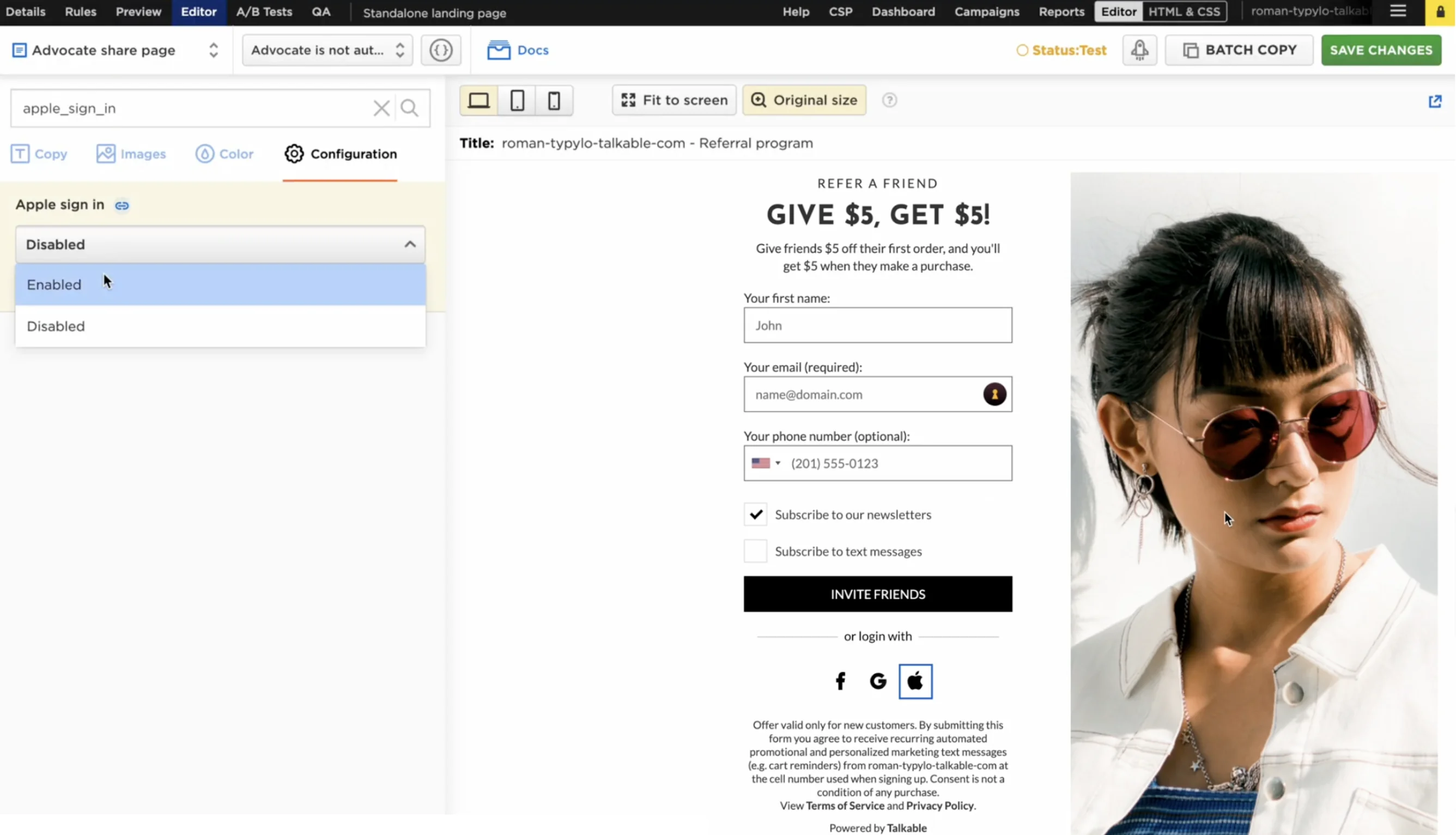Click the Advocate share page document icon
This screenshot has width=1456, height=835.
click(x=19, y=50)
